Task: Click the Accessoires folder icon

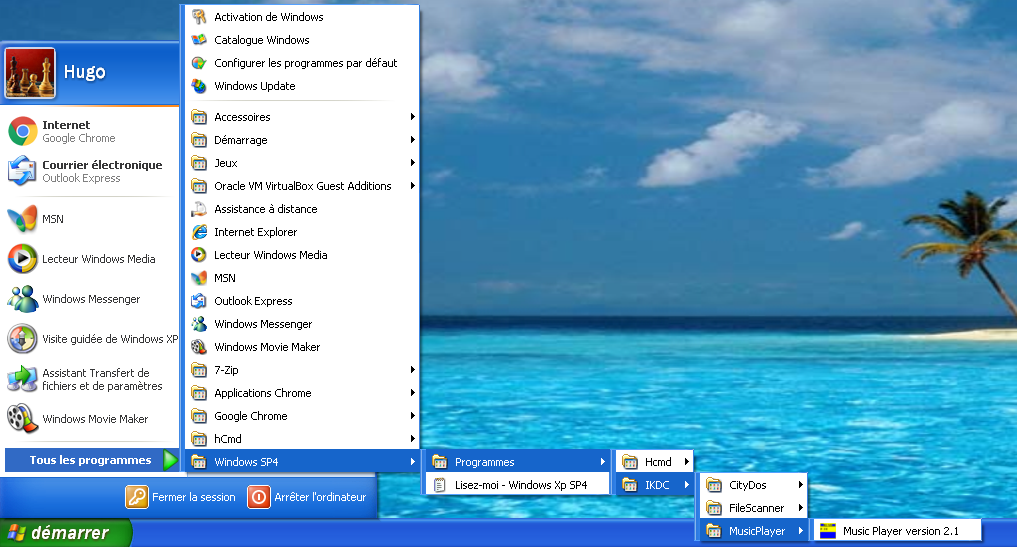Action: [x=199, y=117]
